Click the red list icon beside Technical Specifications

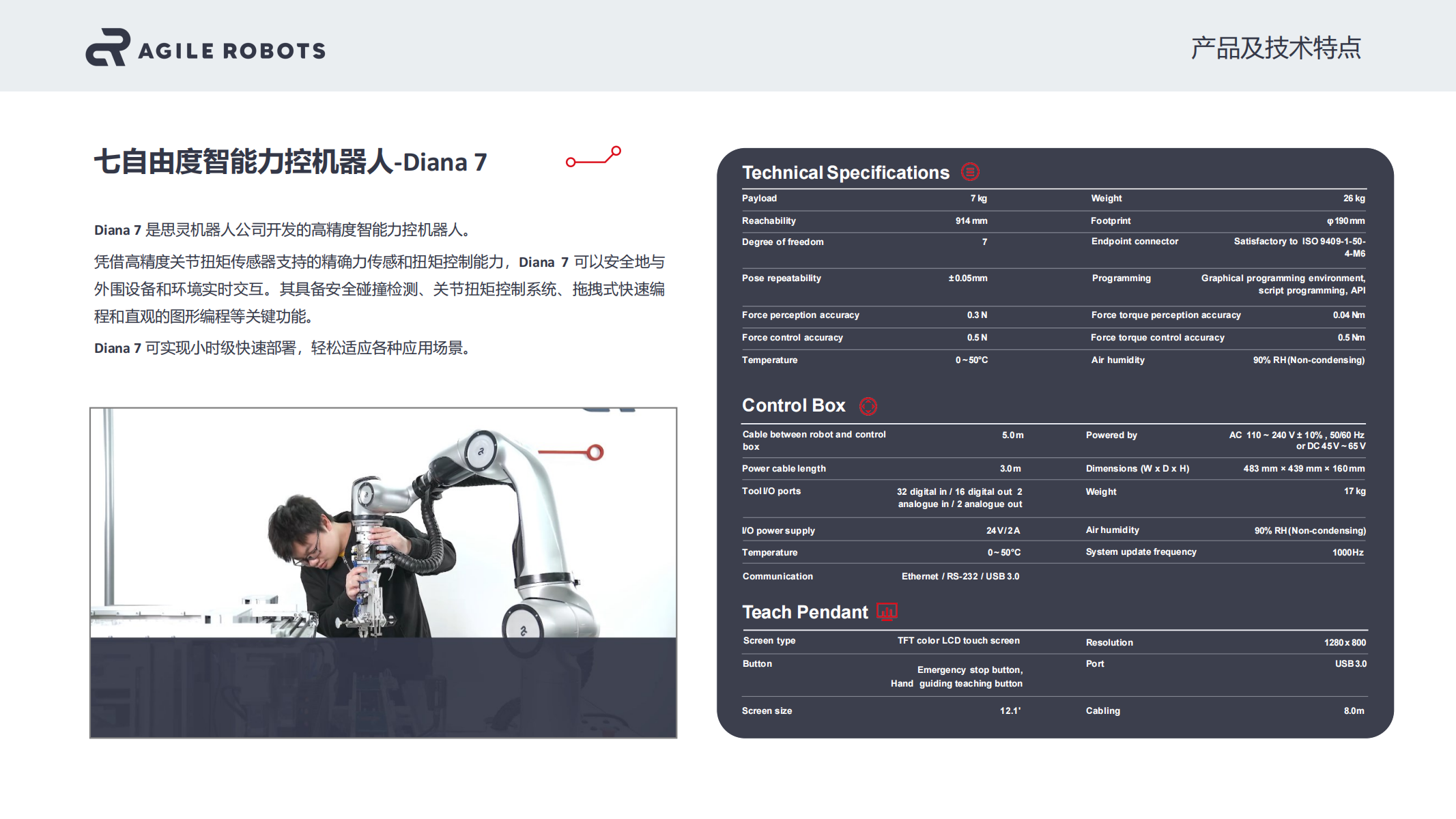[x=970, y=172]
